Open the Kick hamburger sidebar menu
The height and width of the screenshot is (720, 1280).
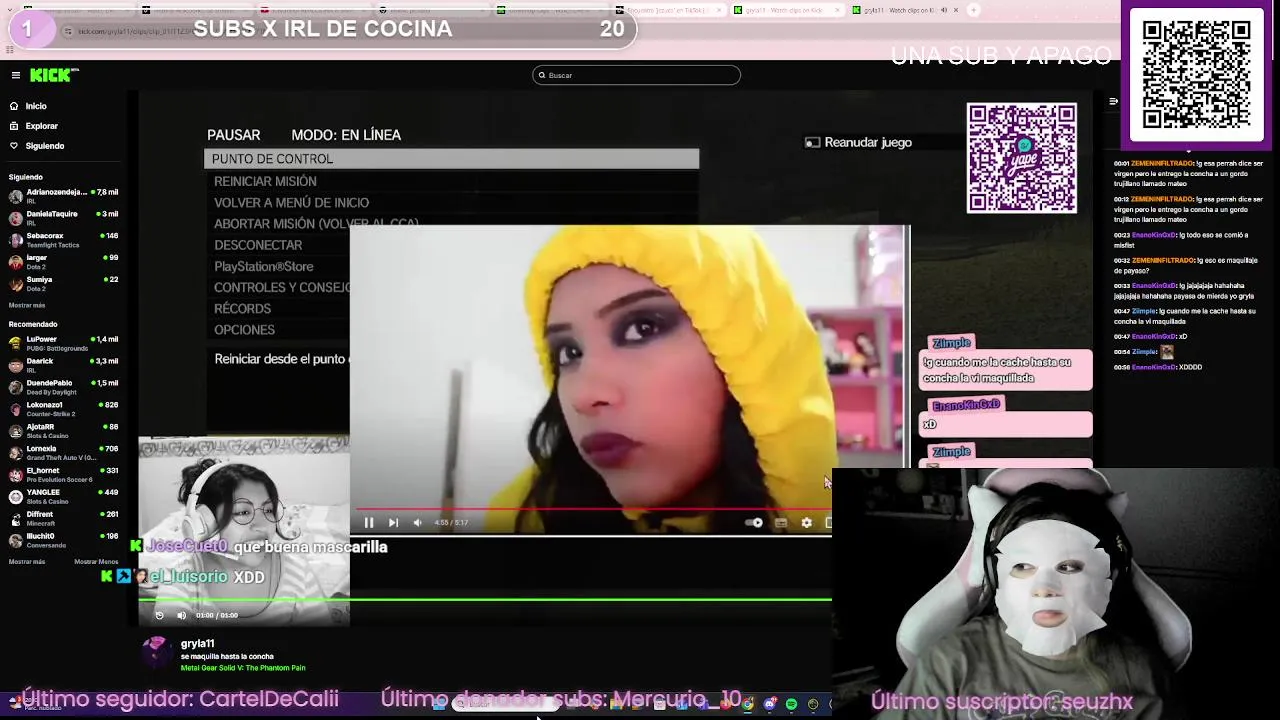tap(16, 75)
